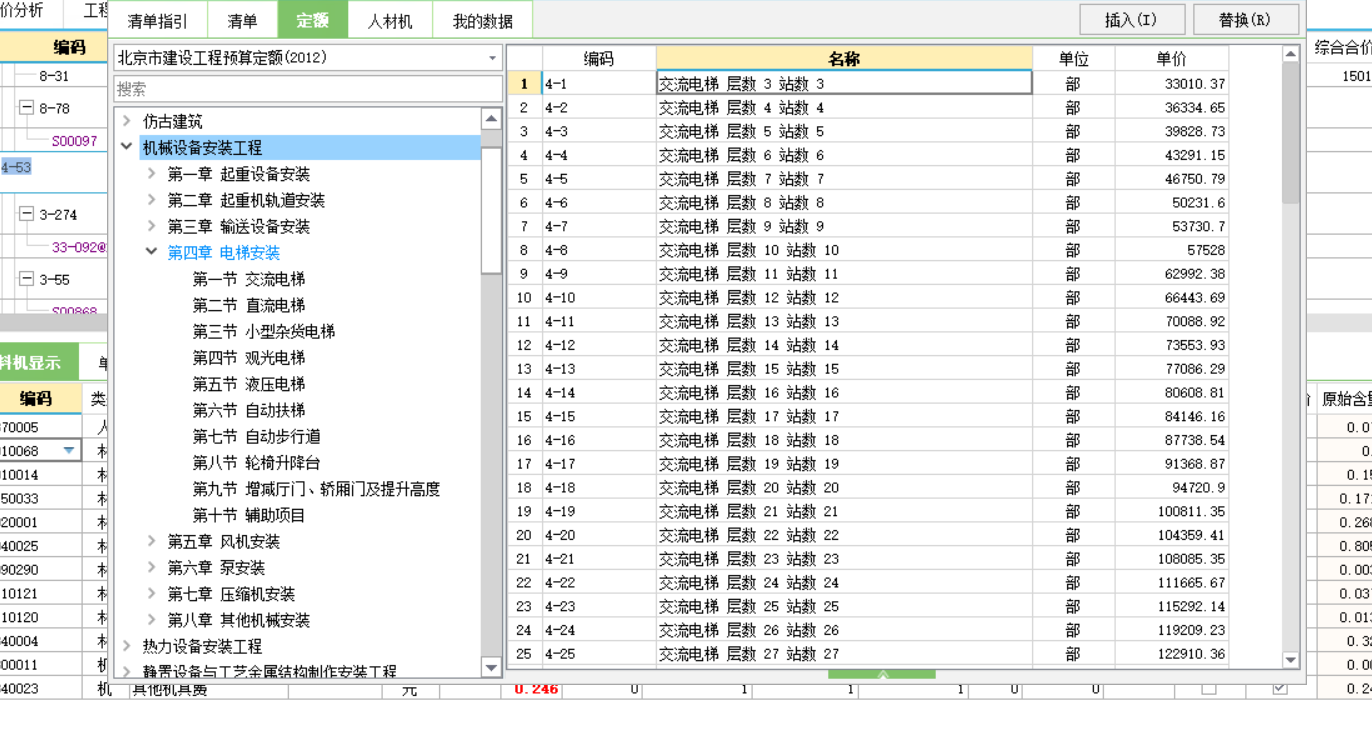Click row number 16 in the quota table

[524, 440]
